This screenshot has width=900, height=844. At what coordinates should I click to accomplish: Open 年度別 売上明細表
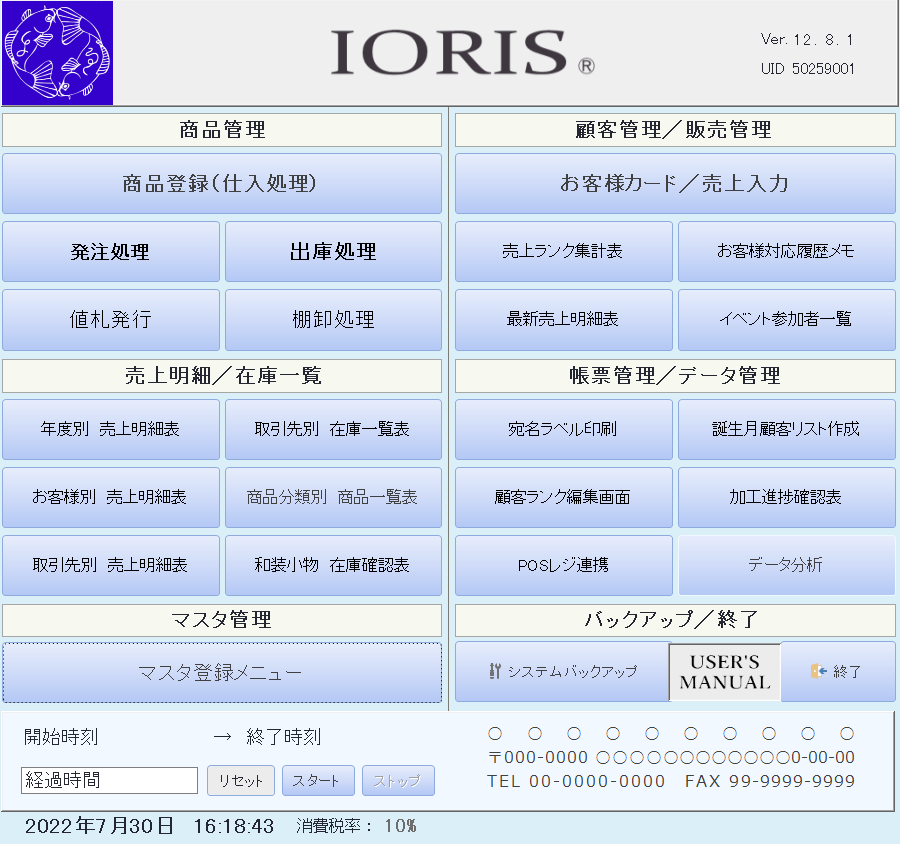coord(111,429)
